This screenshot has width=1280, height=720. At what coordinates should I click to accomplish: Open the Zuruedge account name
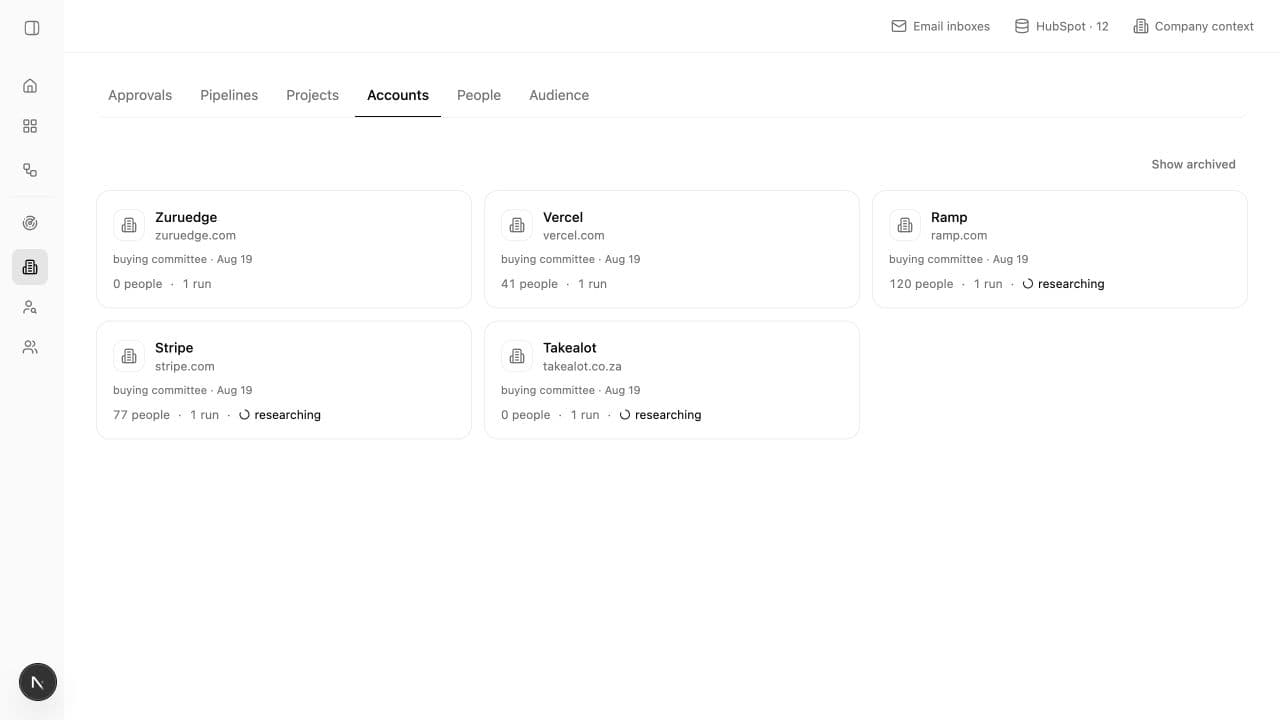pos(186,217)
